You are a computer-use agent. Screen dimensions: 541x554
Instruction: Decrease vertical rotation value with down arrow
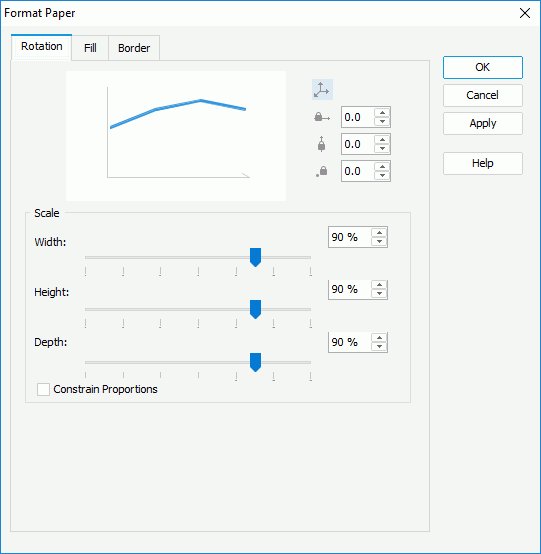click(x=382, y=148)
